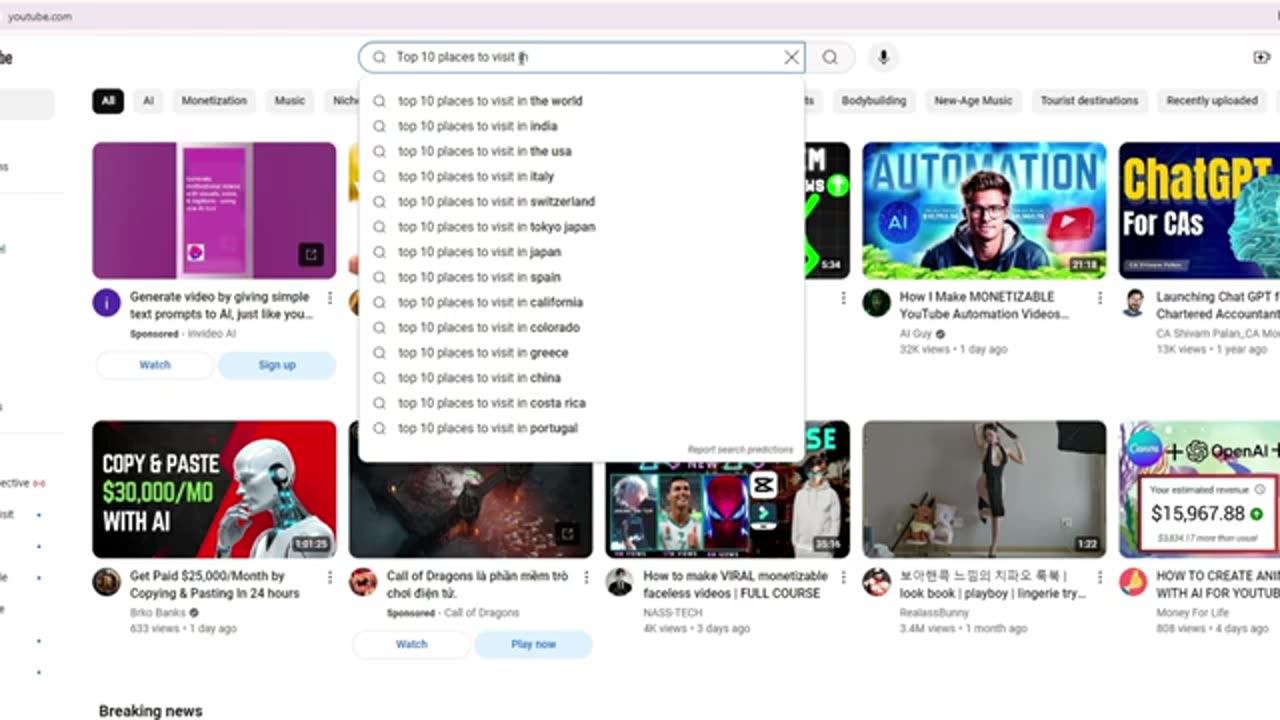Click the youtube.com address bar text
1280x720 pixels.
pyautogui.click(x=39, y=17)
